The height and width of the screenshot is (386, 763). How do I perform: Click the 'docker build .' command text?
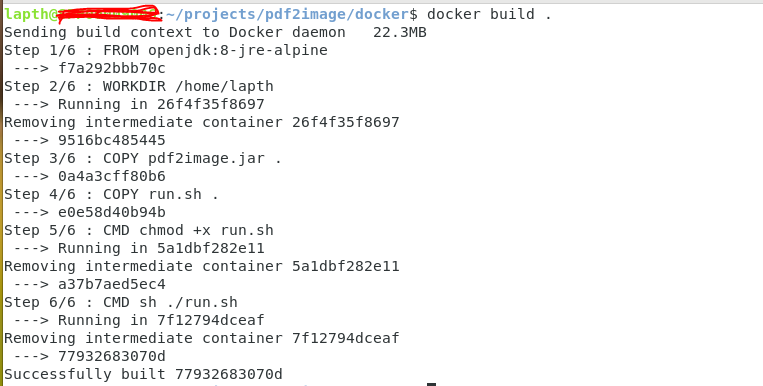(x=490, y=14)
